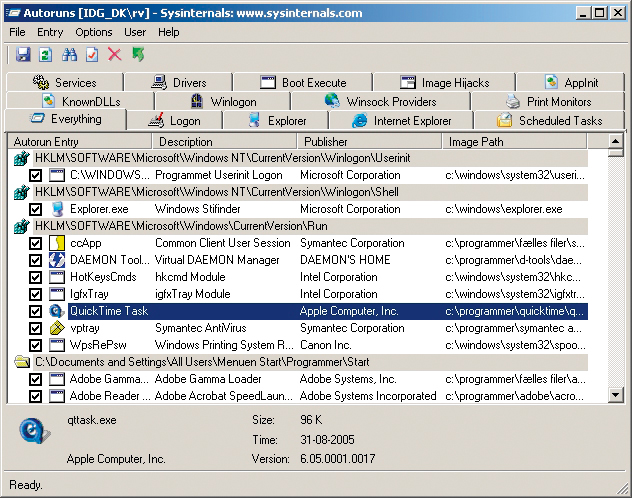Select the KnownDLLs tab
The image size is (632, 498).
(81, 101)
